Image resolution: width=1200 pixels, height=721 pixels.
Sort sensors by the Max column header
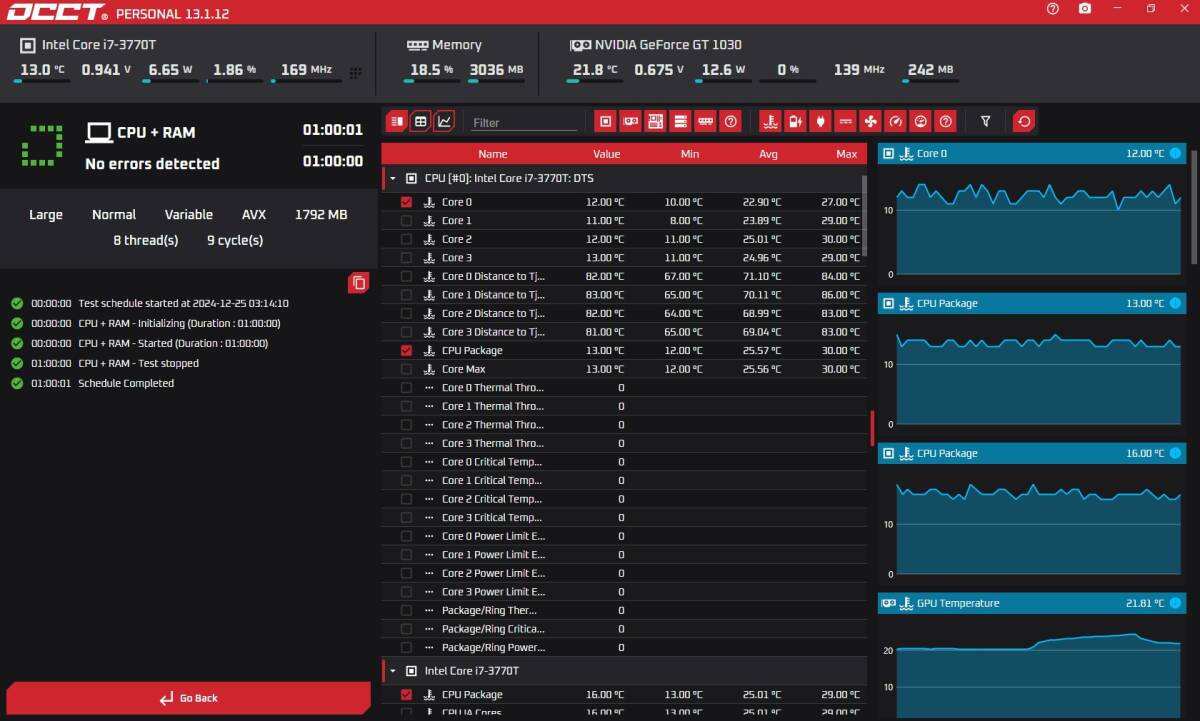(846, 154)
